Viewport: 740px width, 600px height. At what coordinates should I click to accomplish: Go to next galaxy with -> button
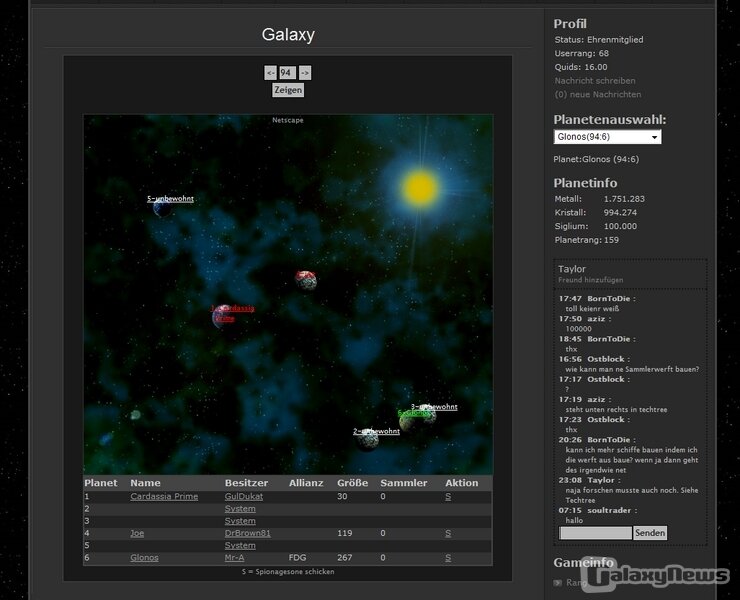(x=305, y=73)
